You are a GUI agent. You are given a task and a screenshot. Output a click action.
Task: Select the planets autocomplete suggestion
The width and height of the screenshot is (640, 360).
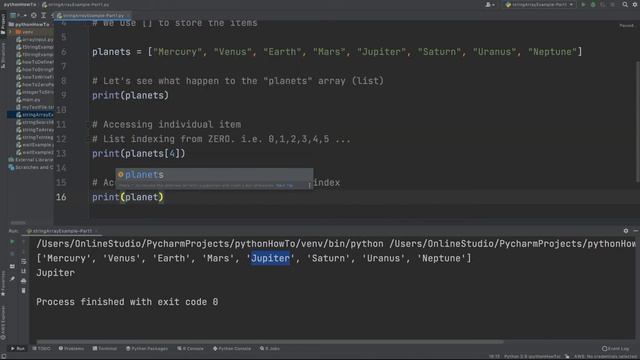pos(214,174)
